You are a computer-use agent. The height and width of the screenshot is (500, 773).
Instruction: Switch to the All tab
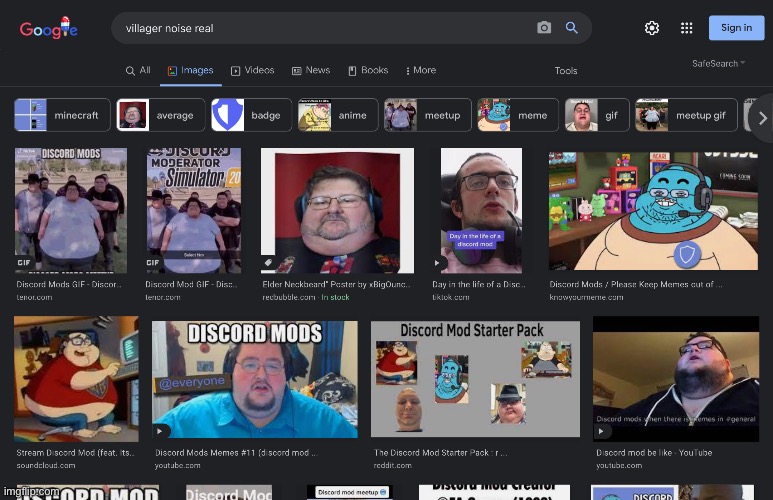(138, 71)
